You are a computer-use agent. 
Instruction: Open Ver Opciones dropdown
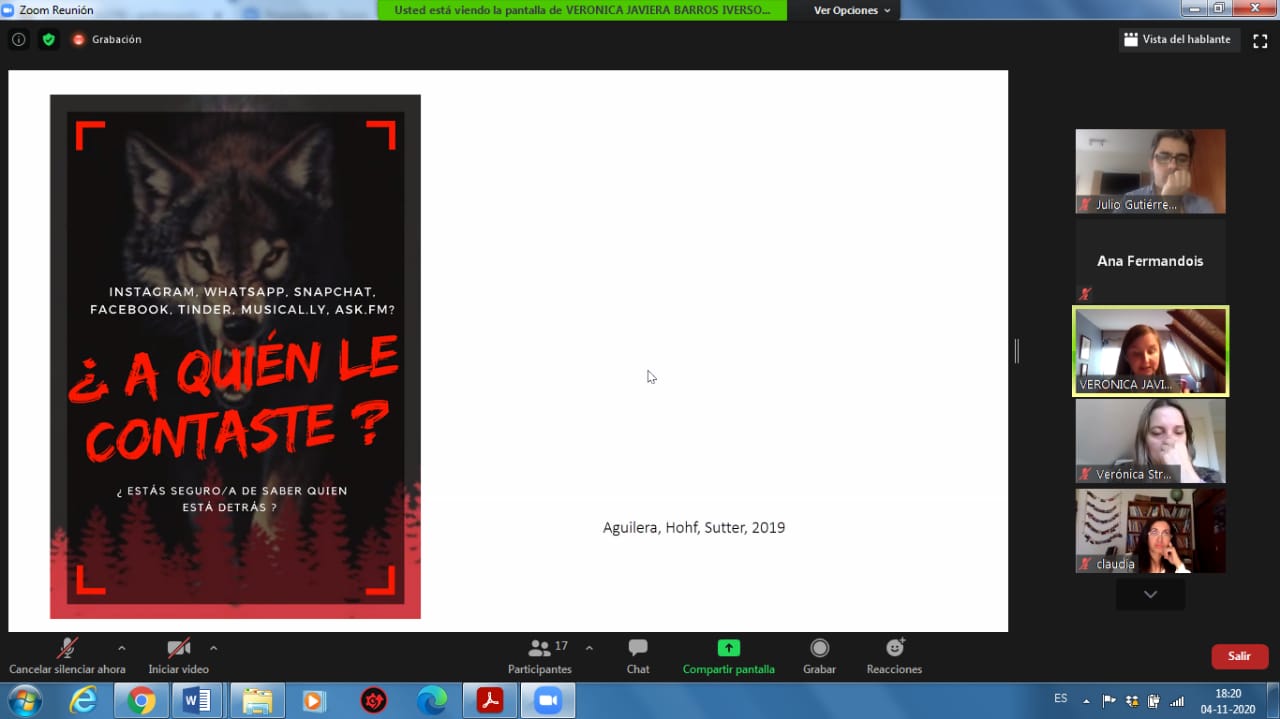851,10
